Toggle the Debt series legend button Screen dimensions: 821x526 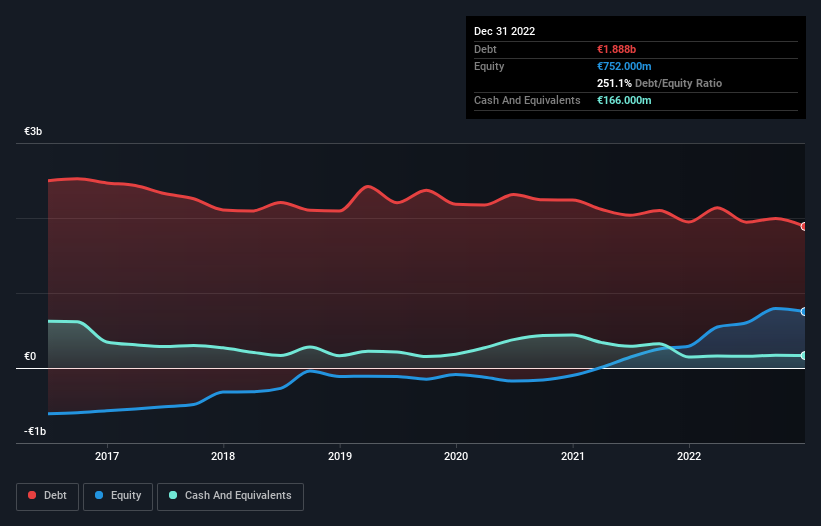(47, 496)
